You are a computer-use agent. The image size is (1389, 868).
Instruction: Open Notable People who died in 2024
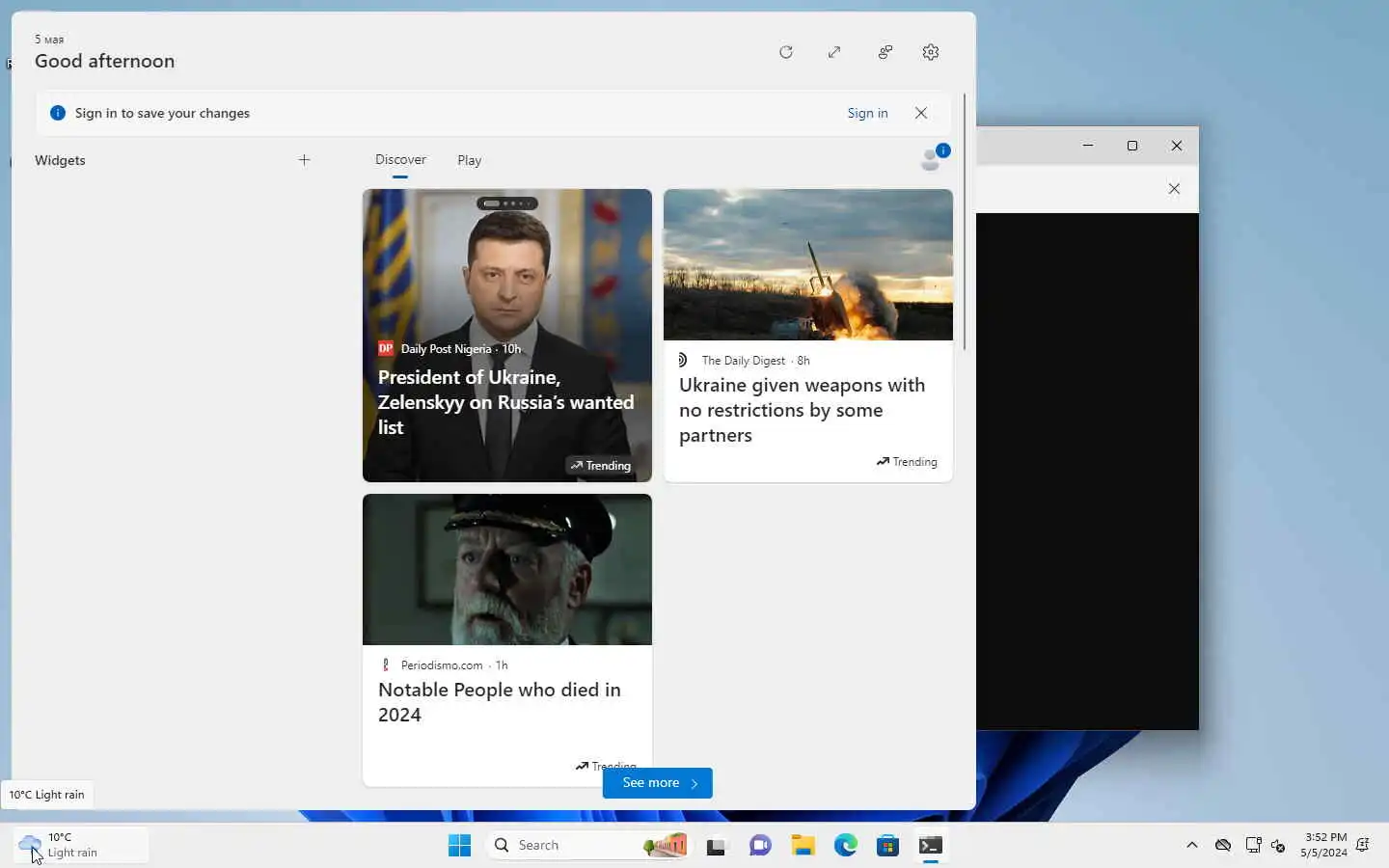pos(499,702)
